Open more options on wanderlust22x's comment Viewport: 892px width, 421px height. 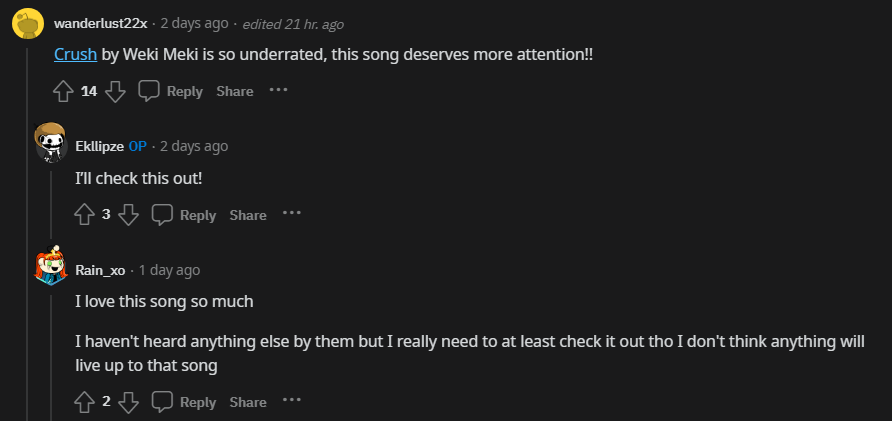(278, 90)
